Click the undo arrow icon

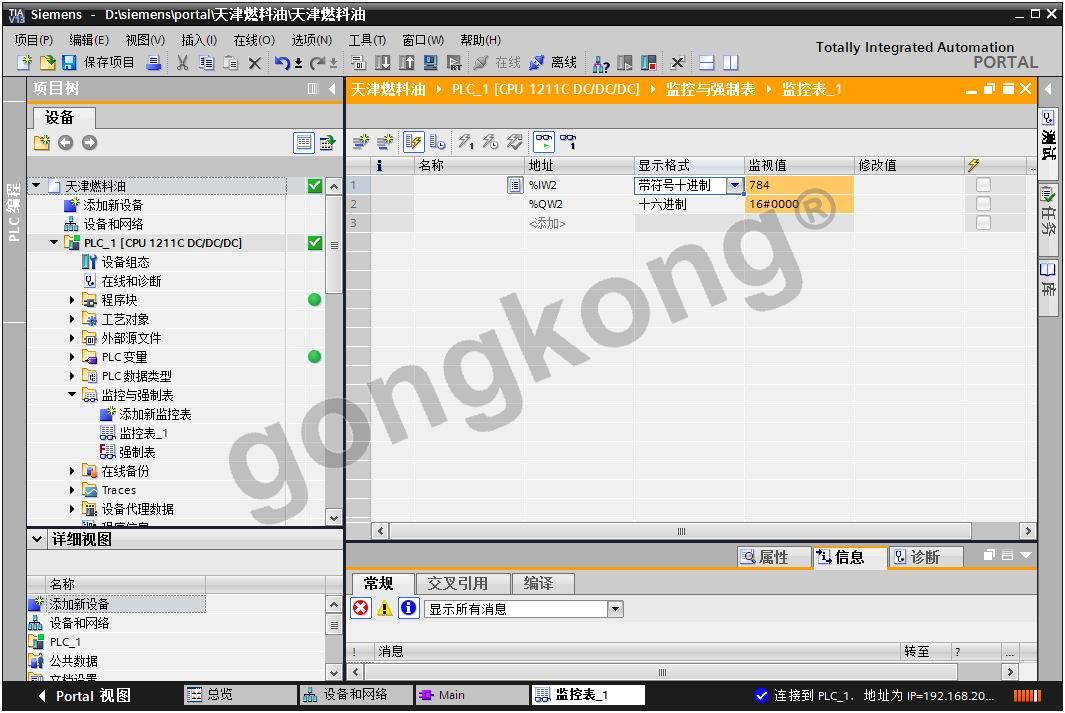pyautogui.click(x=281, y=63)
